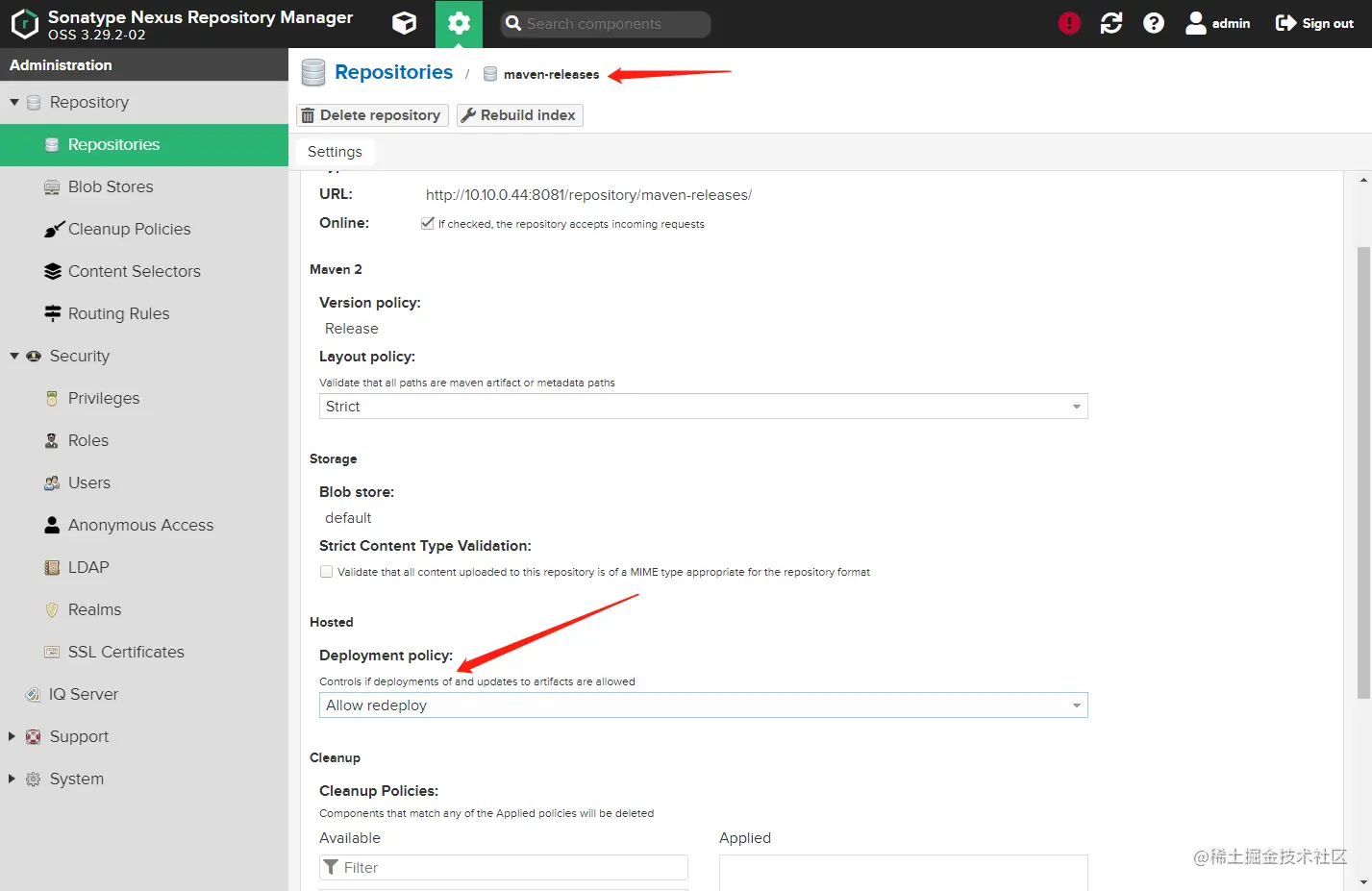Open the Browse cube icon
This screenshot has width=1372, height=891.
405,24
